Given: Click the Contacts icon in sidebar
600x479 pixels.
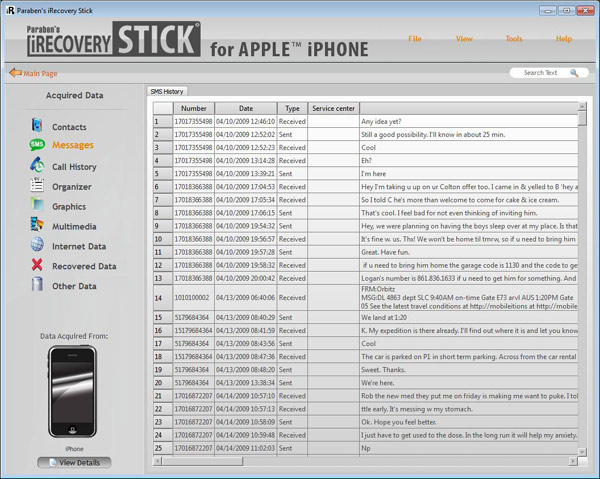Looking at the screenshot, I should click(37, 126).
